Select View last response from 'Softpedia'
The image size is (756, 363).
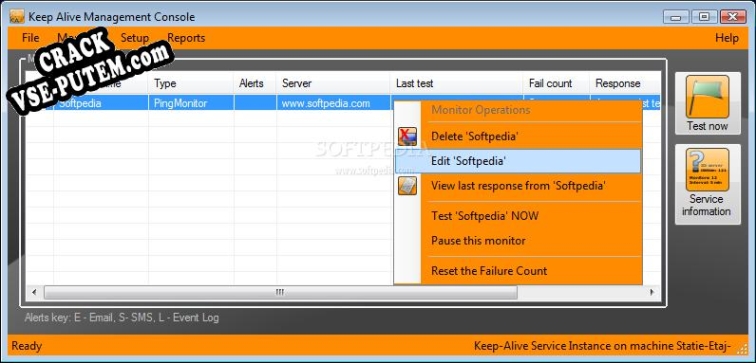click(517, 186)
